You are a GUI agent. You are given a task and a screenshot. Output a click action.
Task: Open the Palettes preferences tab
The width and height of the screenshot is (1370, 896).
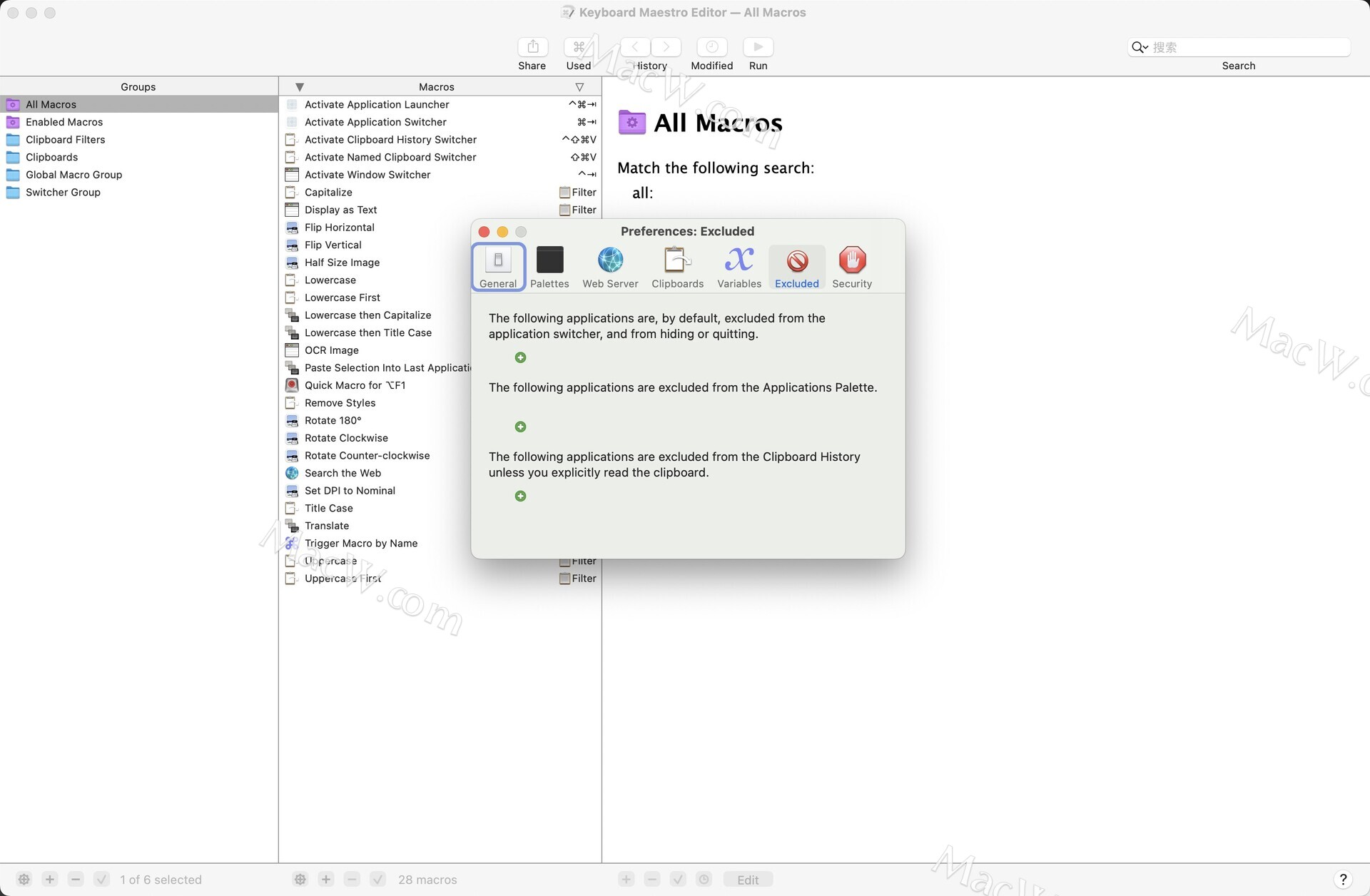coord(549,267)
